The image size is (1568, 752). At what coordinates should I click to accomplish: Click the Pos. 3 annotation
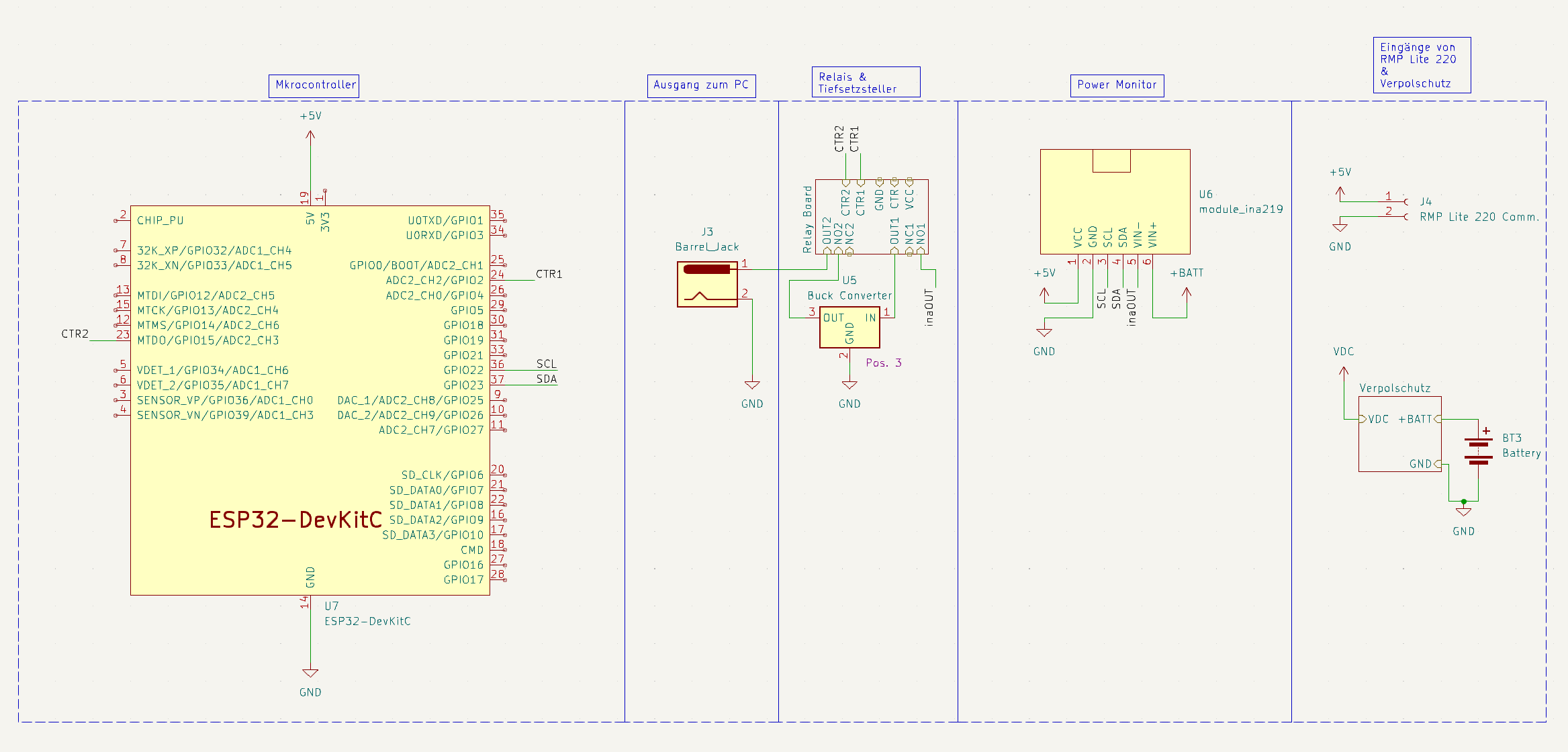click(884, 363)
